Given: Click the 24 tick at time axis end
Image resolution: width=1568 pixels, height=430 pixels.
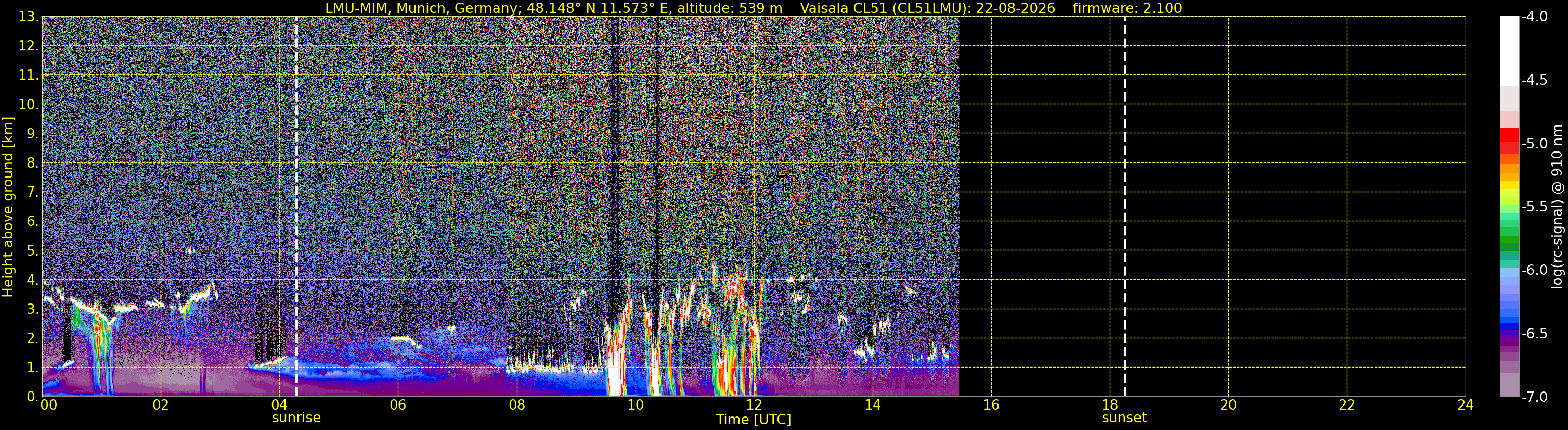Looking at the screenshot, I should click(x=1466, y=404).
